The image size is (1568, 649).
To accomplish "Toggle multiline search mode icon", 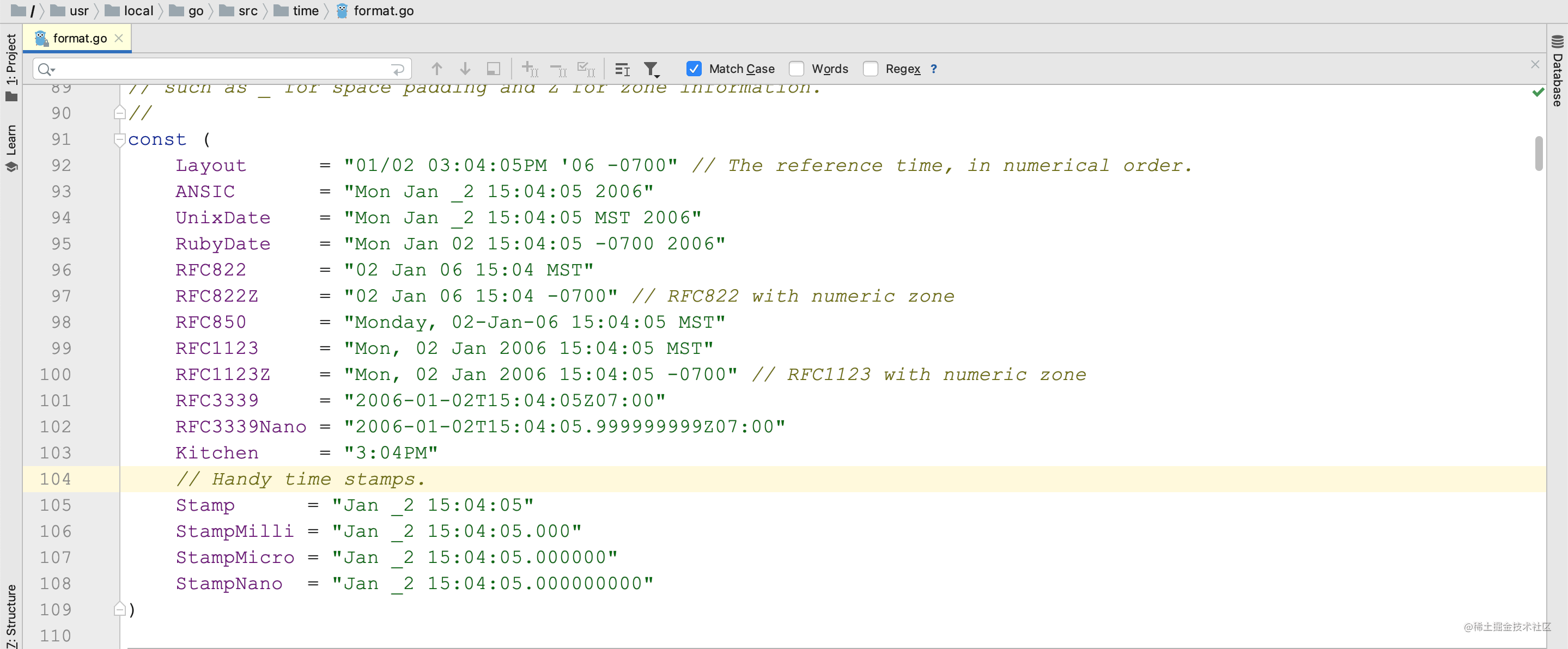I will coord(622,69).
